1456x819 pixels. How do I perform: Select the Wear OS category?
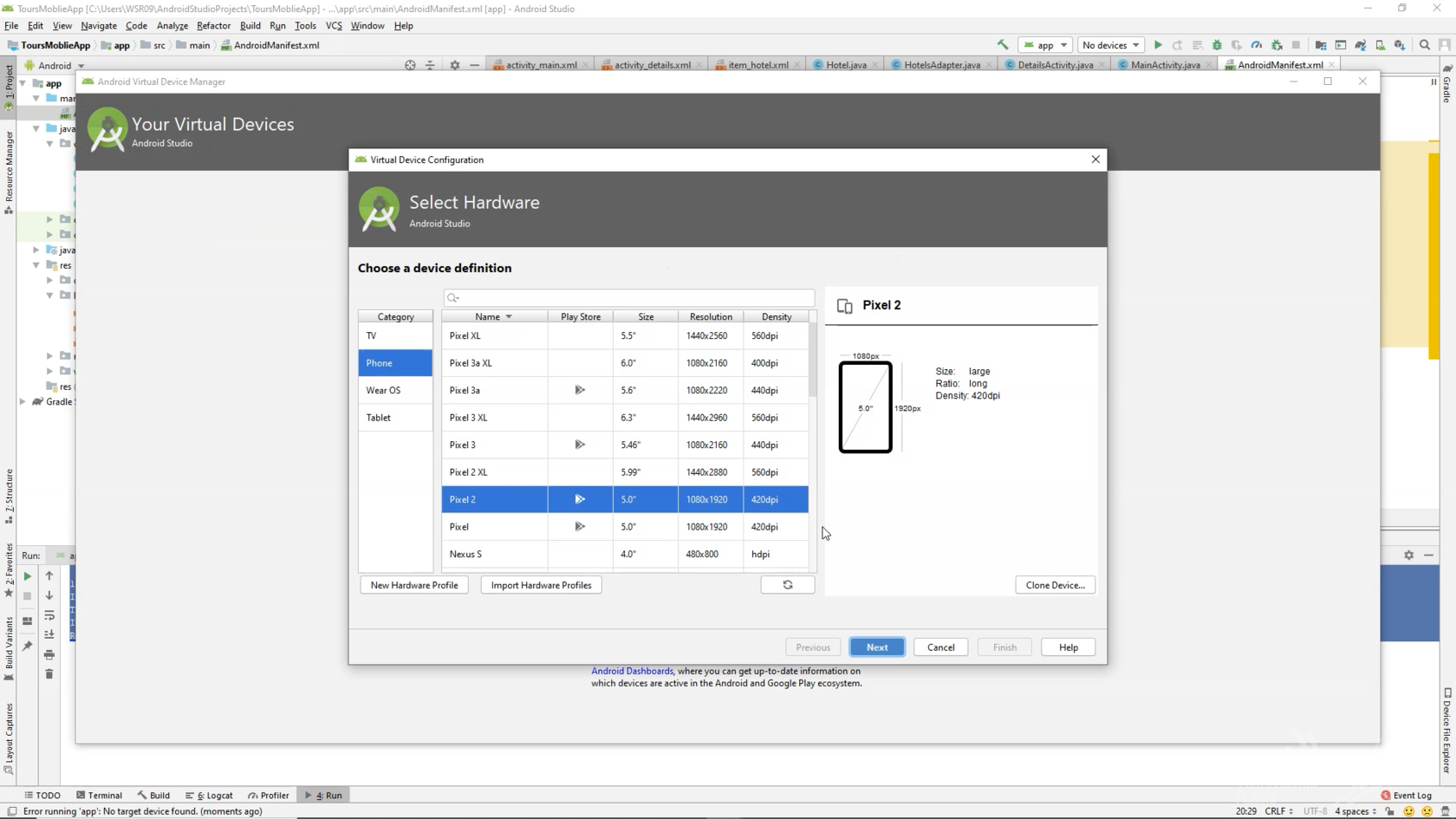395,390
